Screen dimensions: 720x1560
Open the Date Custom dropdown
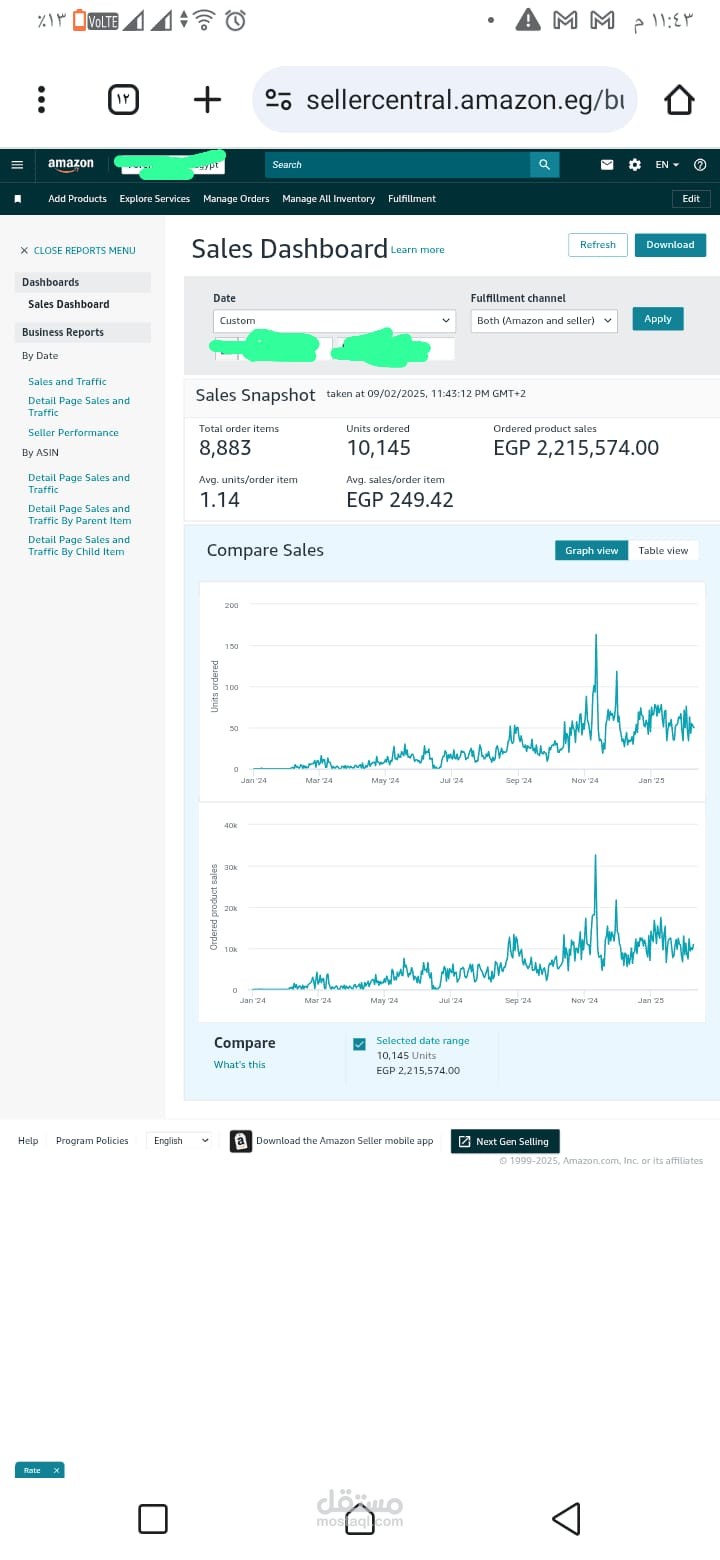[334, 321]
